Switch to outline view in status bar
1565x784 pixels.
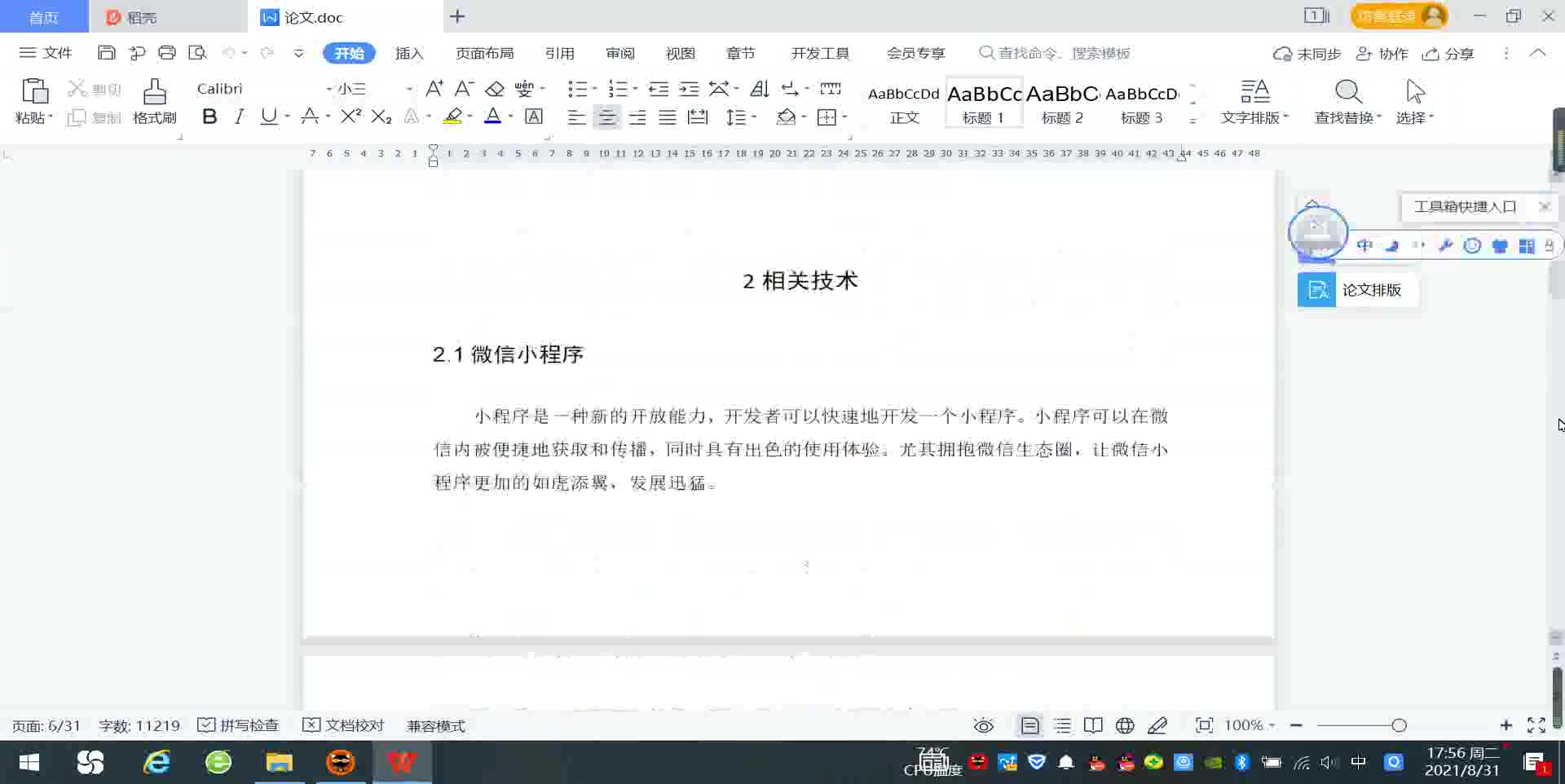click(x=1062, y=725)
